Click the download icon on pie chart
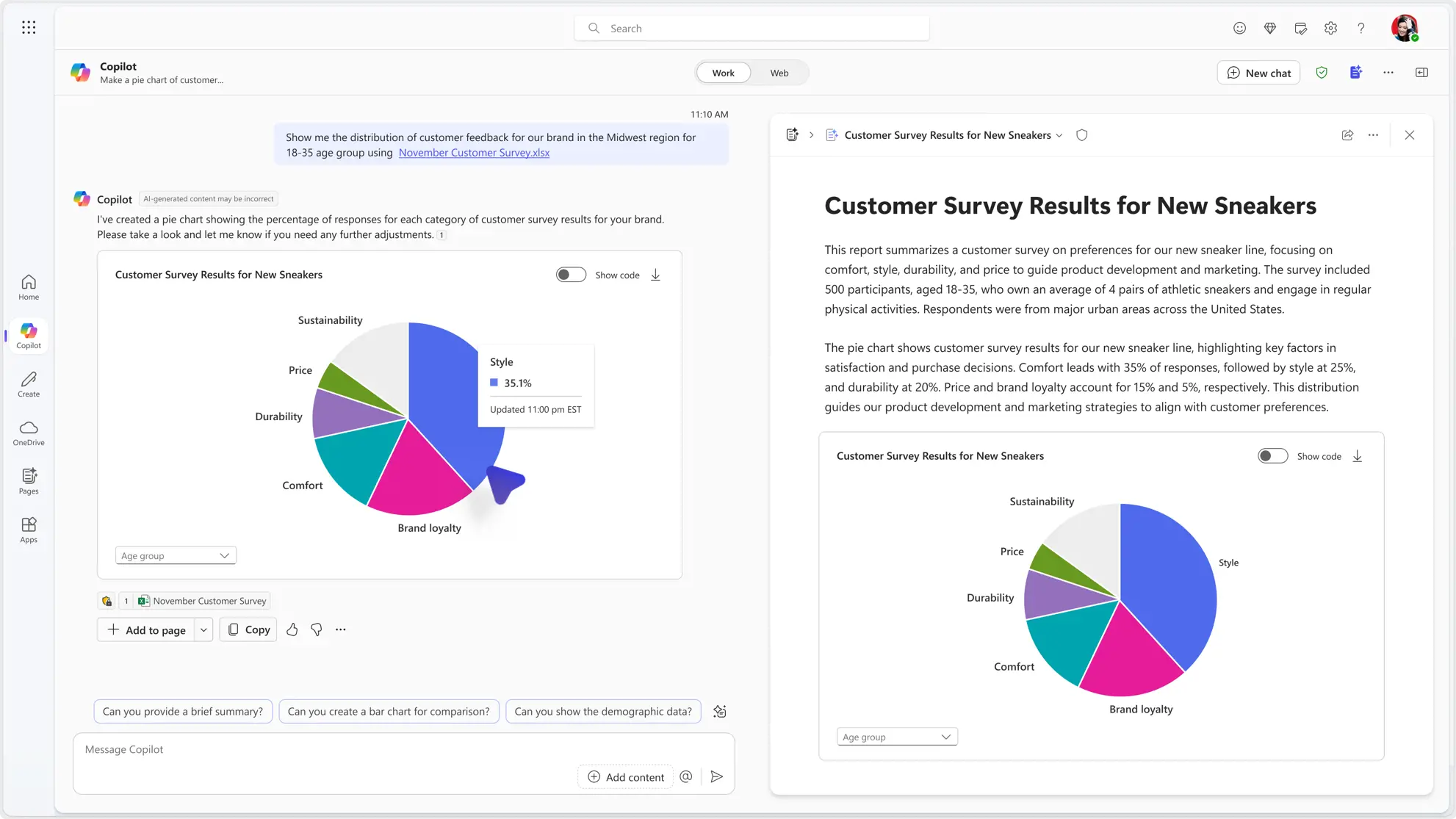The height and width of the screenshot is (819, 1456). click(657, 275)
